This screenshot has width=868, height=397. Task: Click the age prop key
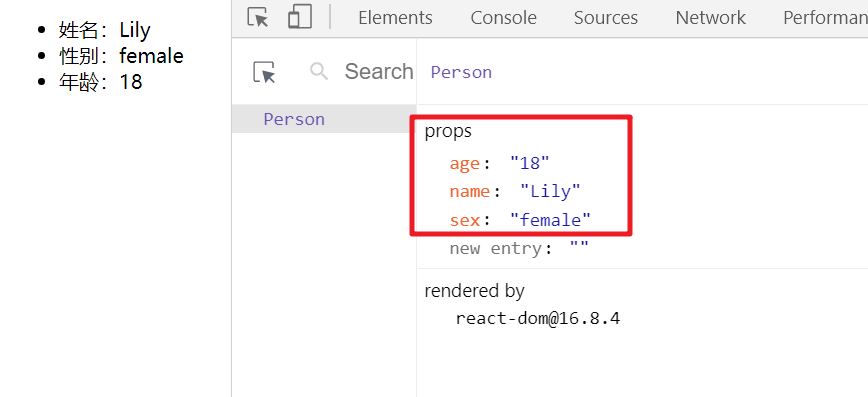(464, 164)
